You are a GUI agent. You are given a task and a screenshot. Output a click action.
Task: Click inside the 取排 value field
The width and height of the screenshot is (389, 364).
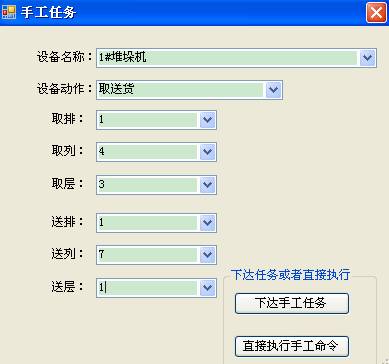pos(148,120)
